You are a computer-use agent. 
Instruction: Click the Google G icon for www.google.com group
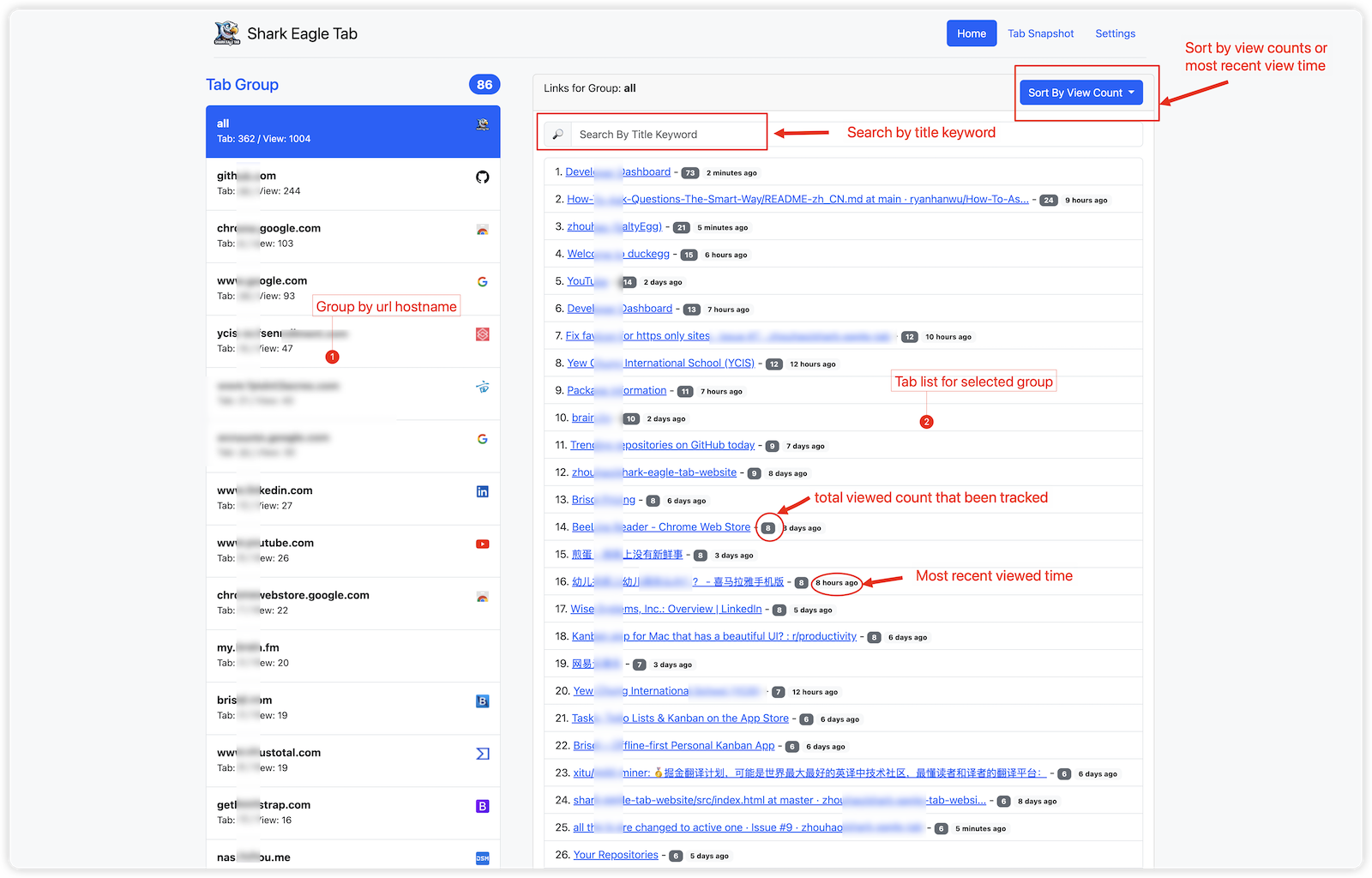[483, 282]
